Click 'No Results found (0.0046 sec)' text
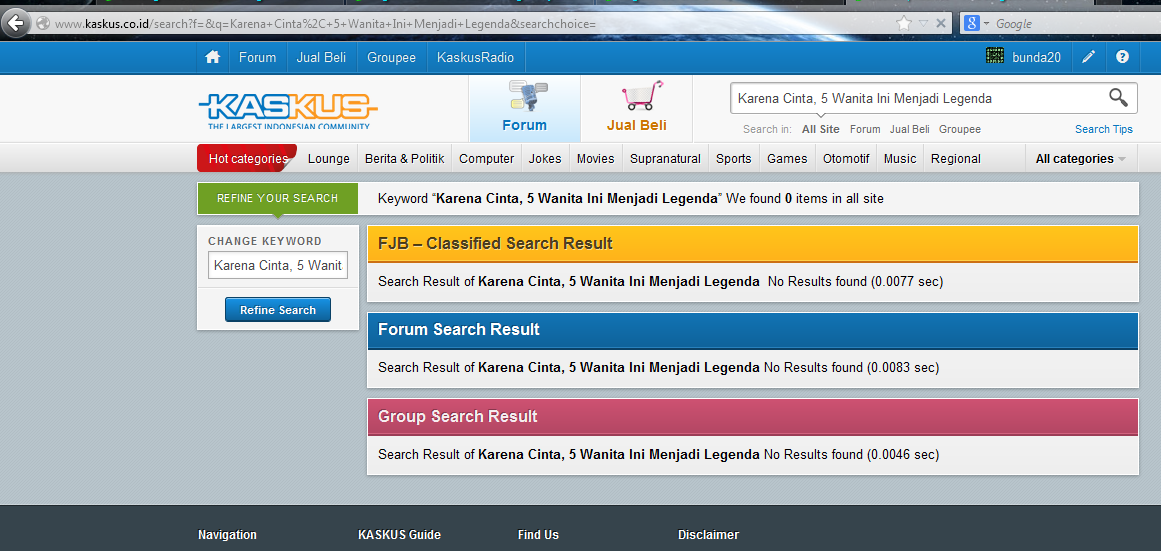1161x551 pixels. [x=851, y=454]
